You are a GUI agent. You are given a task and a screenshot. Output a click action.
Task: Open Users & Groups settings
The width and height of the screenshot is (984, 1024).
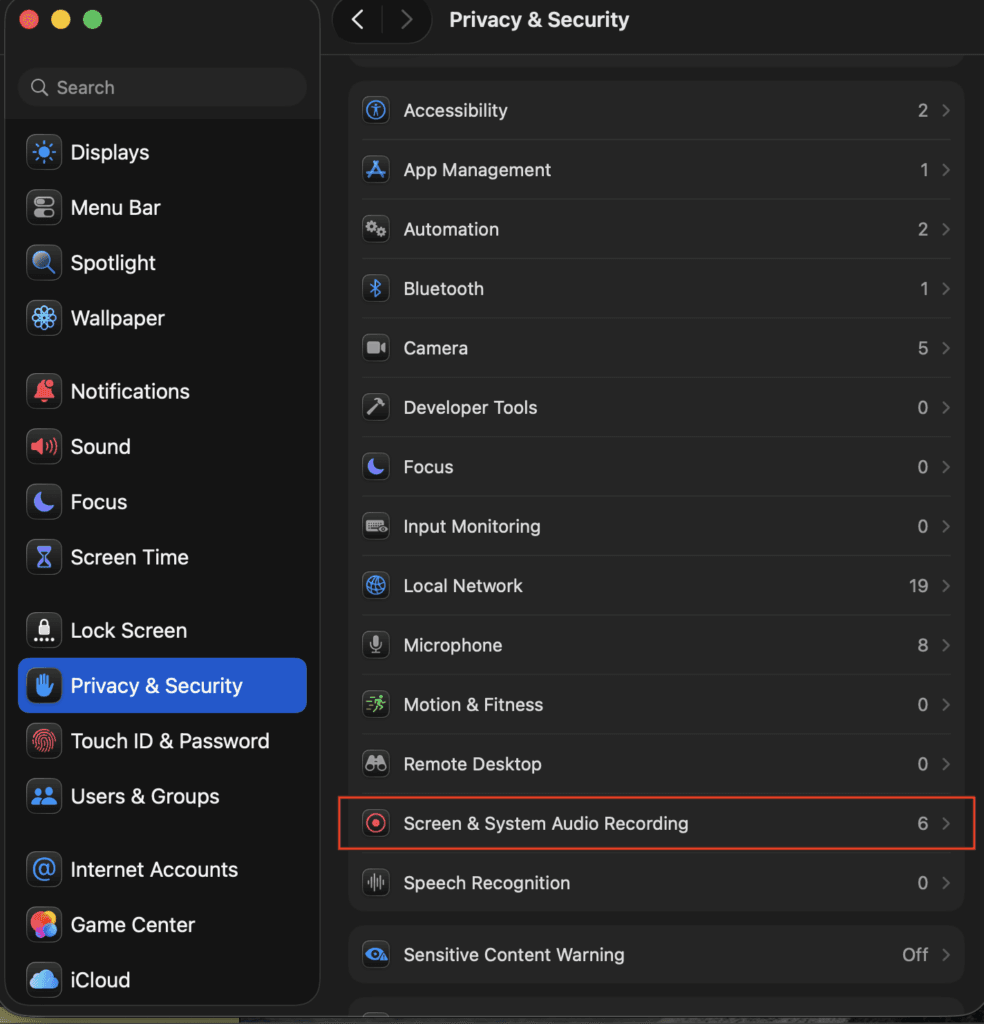145,797
